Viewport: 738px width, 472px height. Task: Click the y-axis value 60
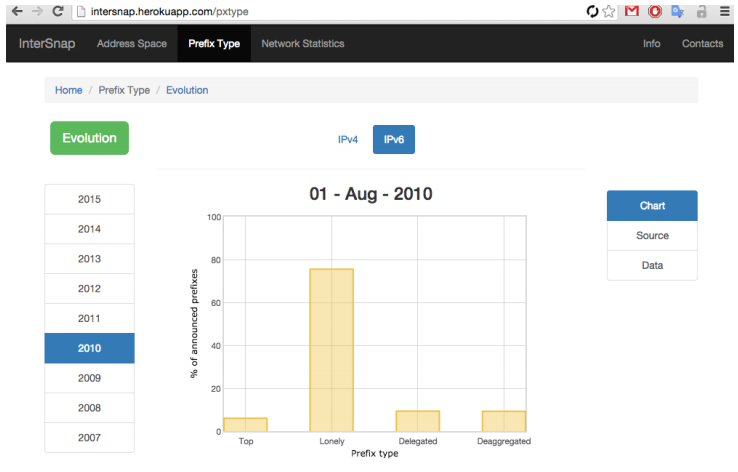(216, 303)
